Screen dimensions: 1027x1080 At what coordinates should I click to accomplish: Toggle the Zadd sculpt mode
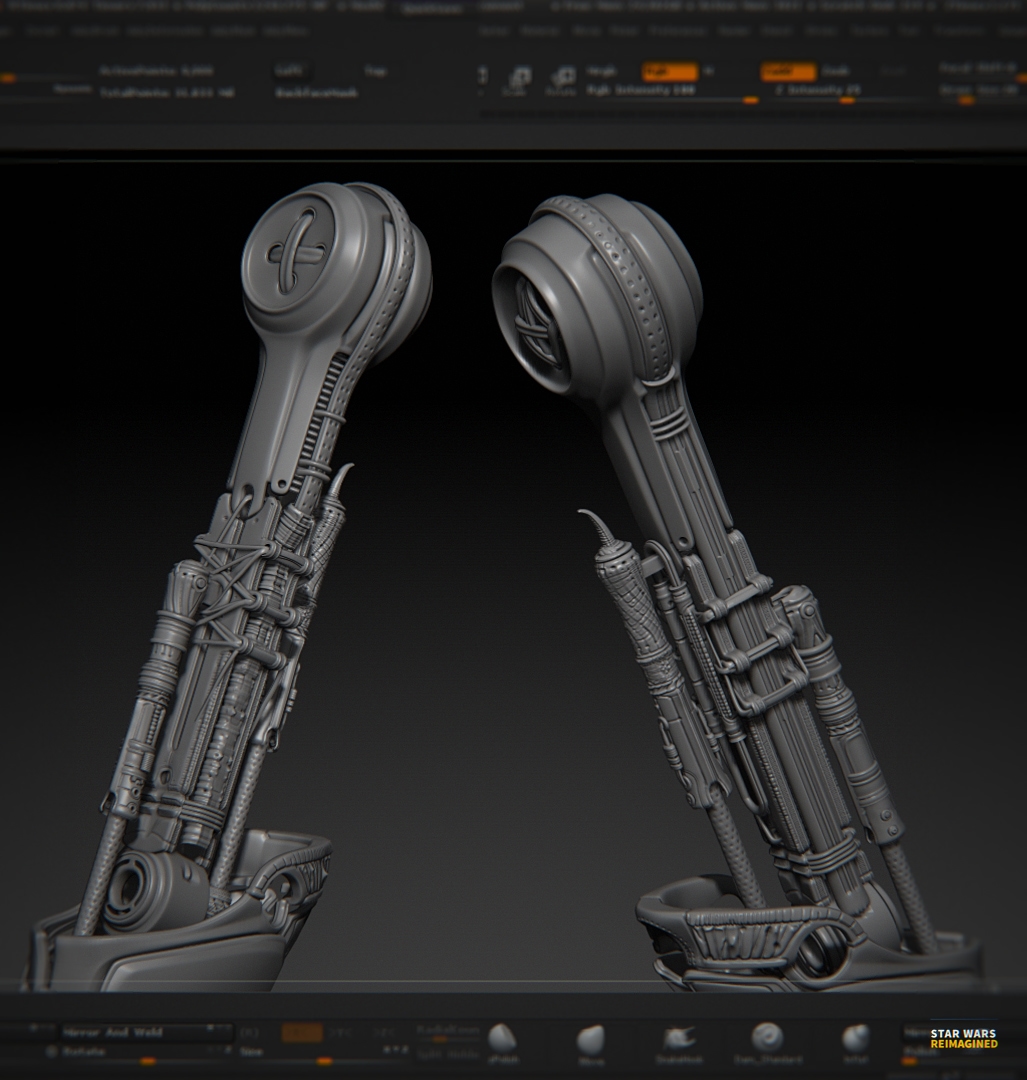(x=789, y=71)
